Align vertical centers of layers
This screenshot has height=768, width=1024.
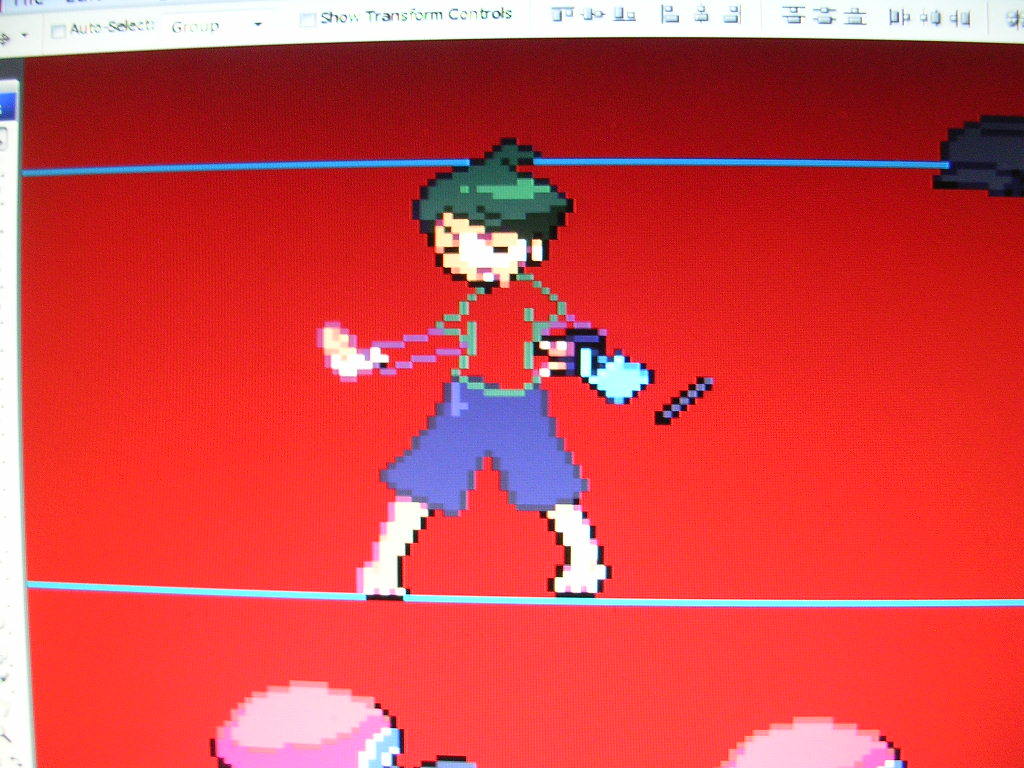pyautogui.click(x=593, y=14)
